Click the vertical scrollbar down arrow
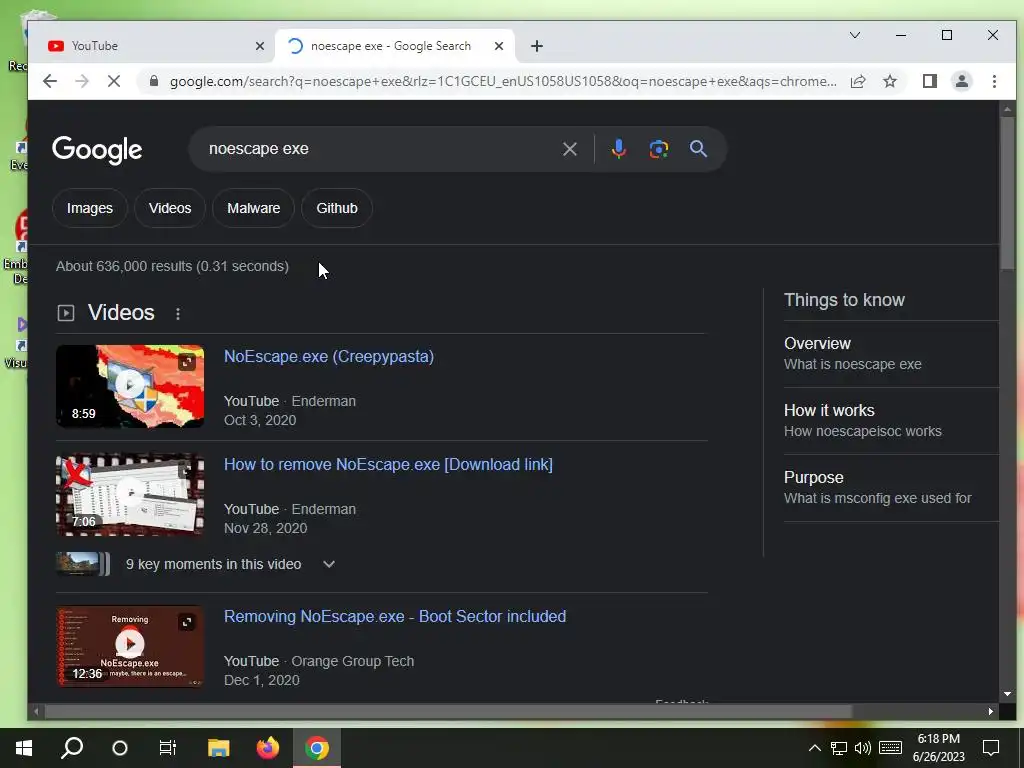 click(x=1008, y=694)
